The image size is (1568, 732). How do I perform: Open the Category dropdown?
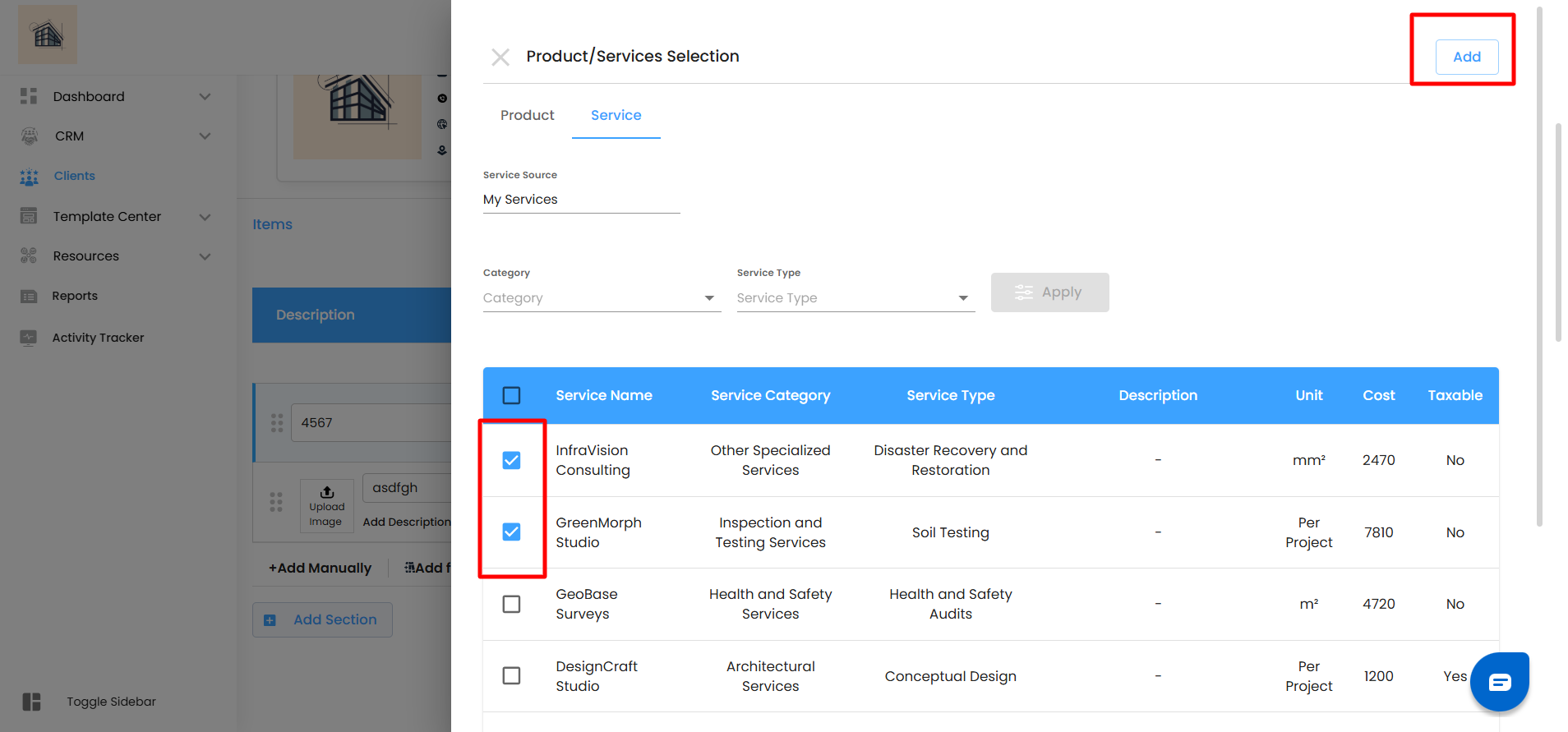click(601, 298)
